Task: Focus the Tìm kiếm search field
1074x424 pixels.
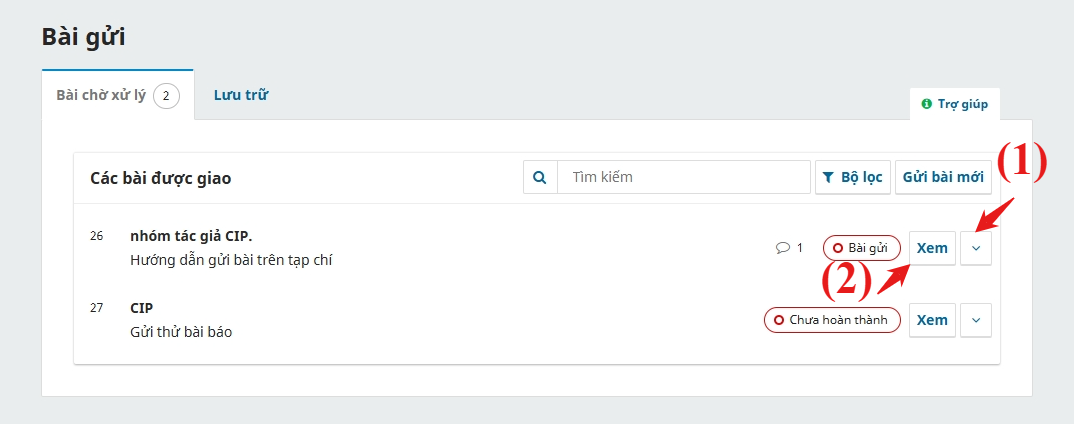Action: 684,177
